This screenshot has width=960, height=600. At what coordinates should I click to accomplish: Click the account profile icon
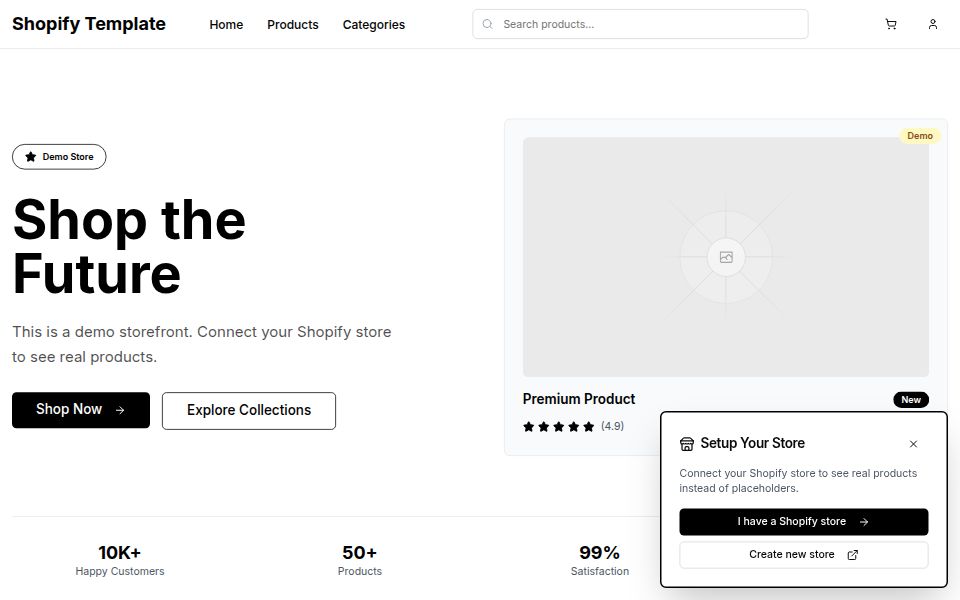click(x=932, y=24)
